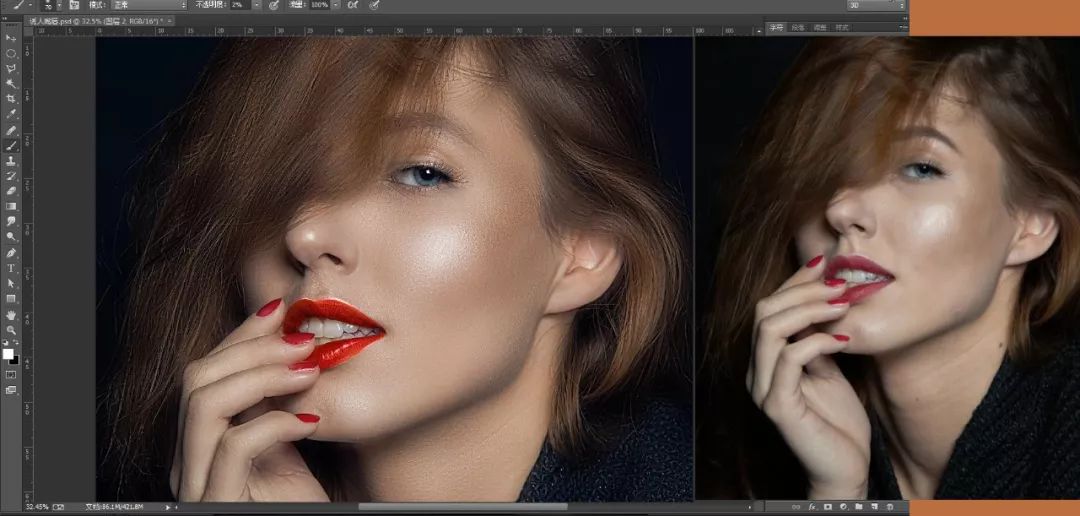This screenshot has width=1080, height=516.
Task: Select the Dodge tool
Action: 10,236
